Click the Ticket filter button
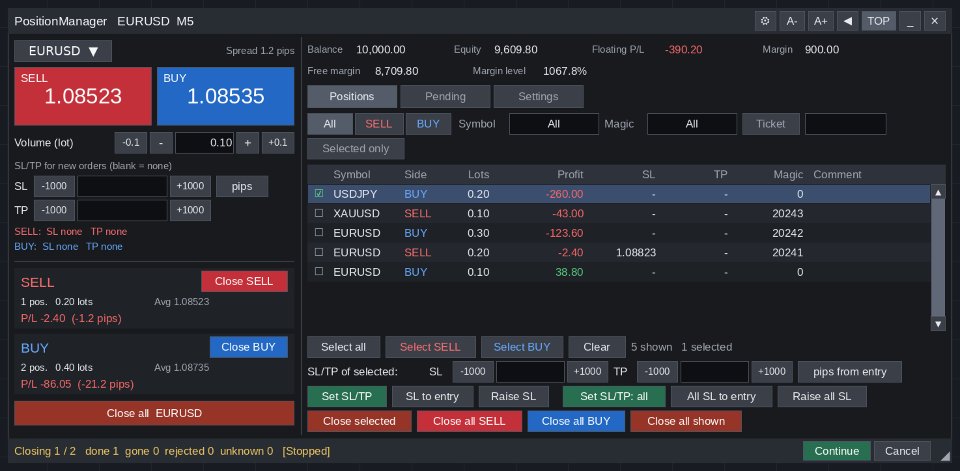This screenshot has width=960, height=471. pyautogui.click(x=771, y=124)
